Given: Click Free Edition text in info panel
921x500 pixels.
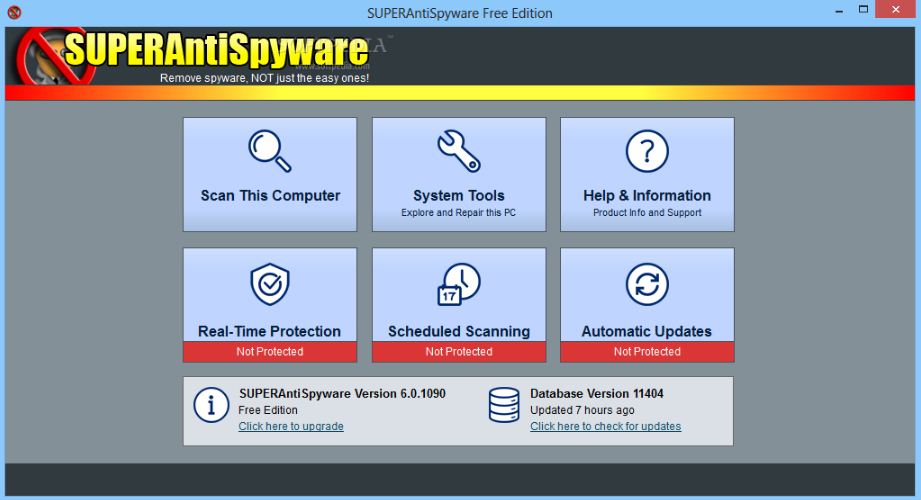Looking at the screenshot, I should pos(268,410).
